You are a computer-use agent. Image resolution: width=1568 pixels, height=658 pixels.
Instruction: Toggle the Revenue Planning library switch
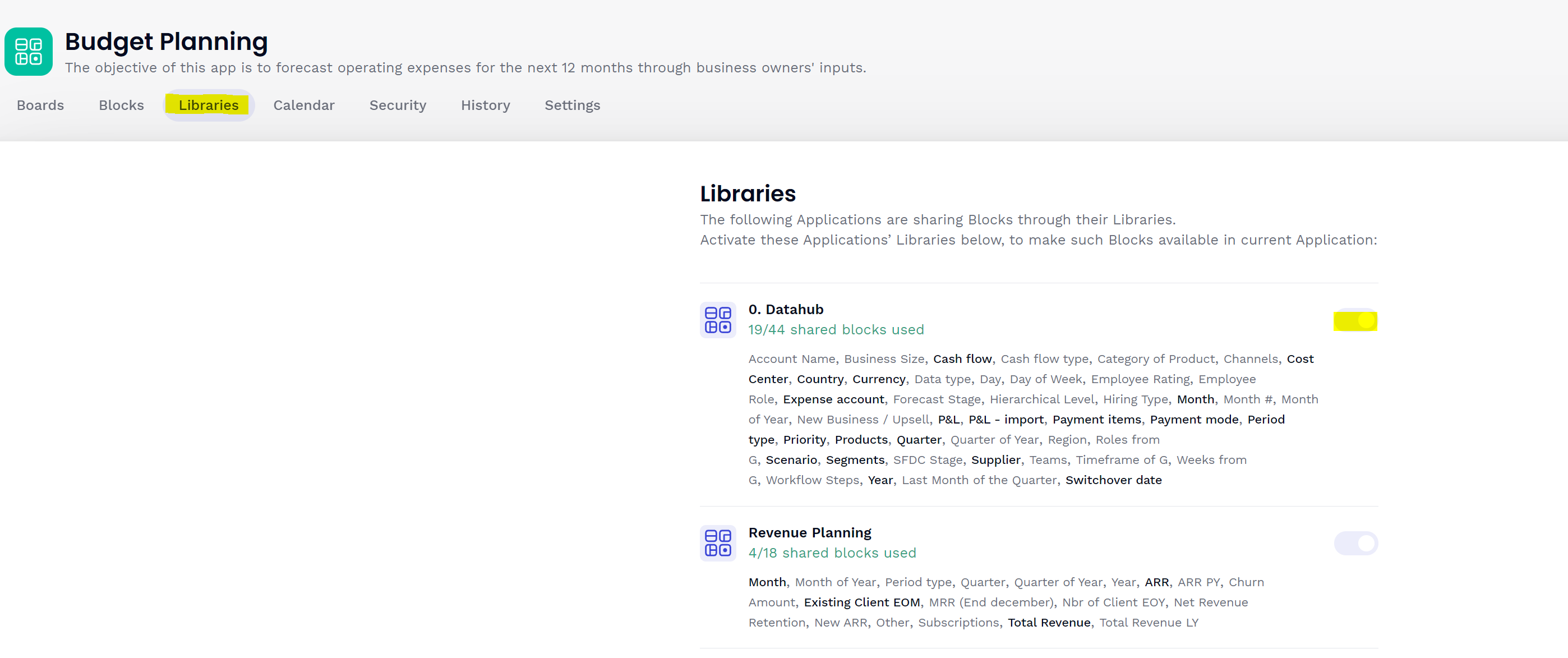click(1355, 543)
